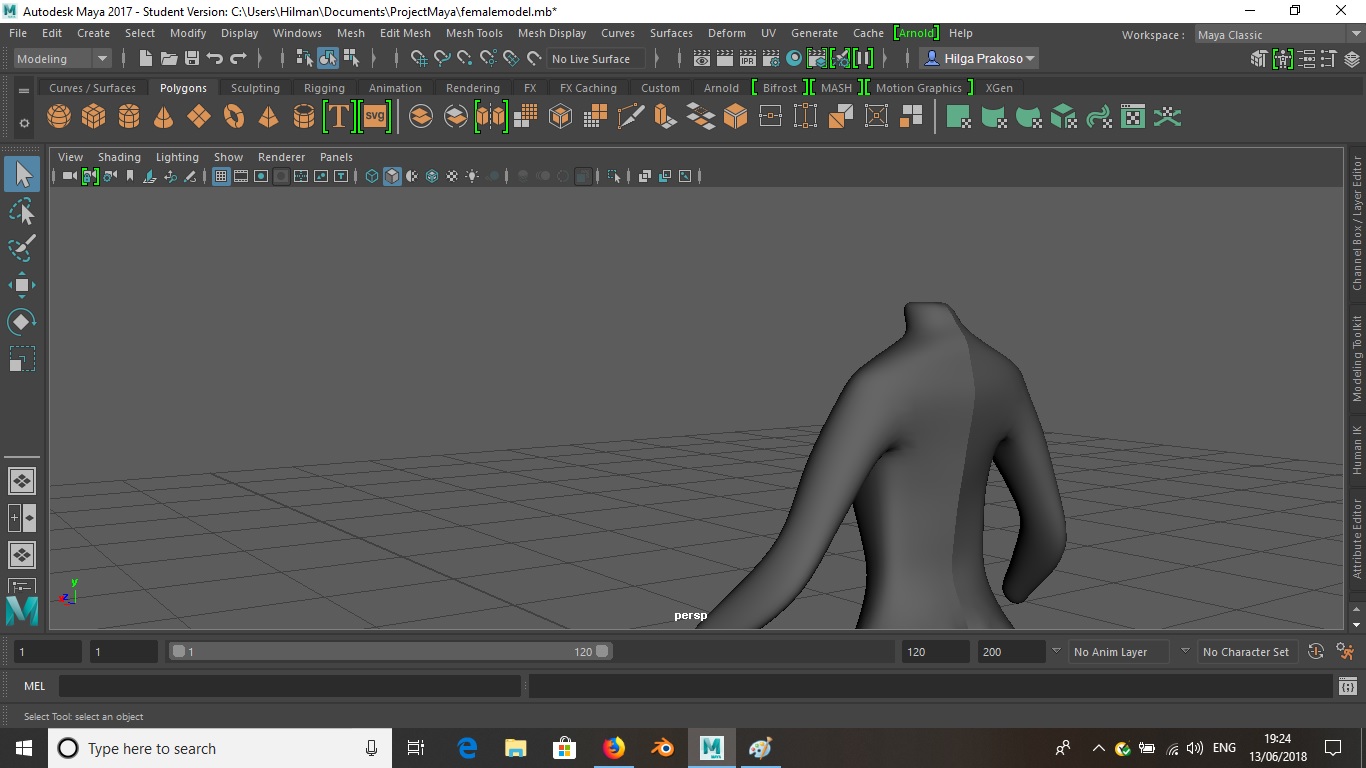Click the polygon Type text tool icon
The image size is (1366, 768).
click(x=339, y=117)
